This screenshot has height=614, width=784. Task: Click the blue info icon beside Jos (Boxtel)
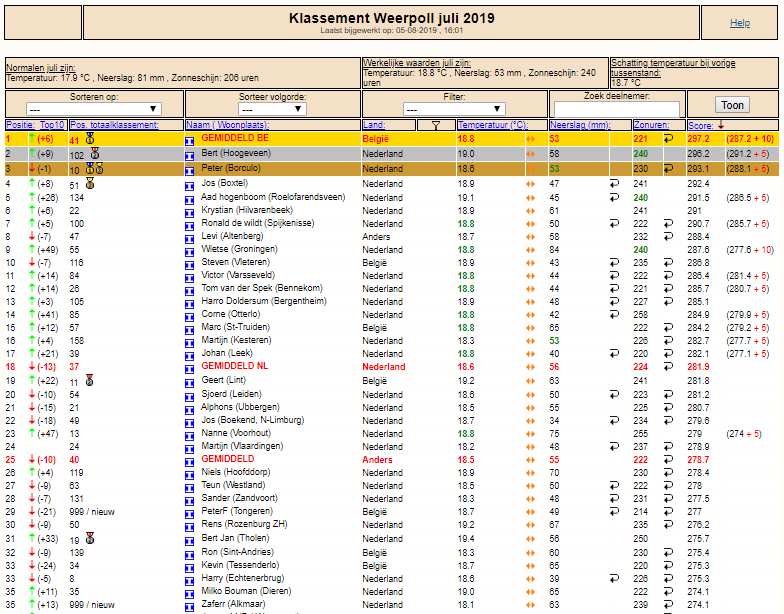190,186
